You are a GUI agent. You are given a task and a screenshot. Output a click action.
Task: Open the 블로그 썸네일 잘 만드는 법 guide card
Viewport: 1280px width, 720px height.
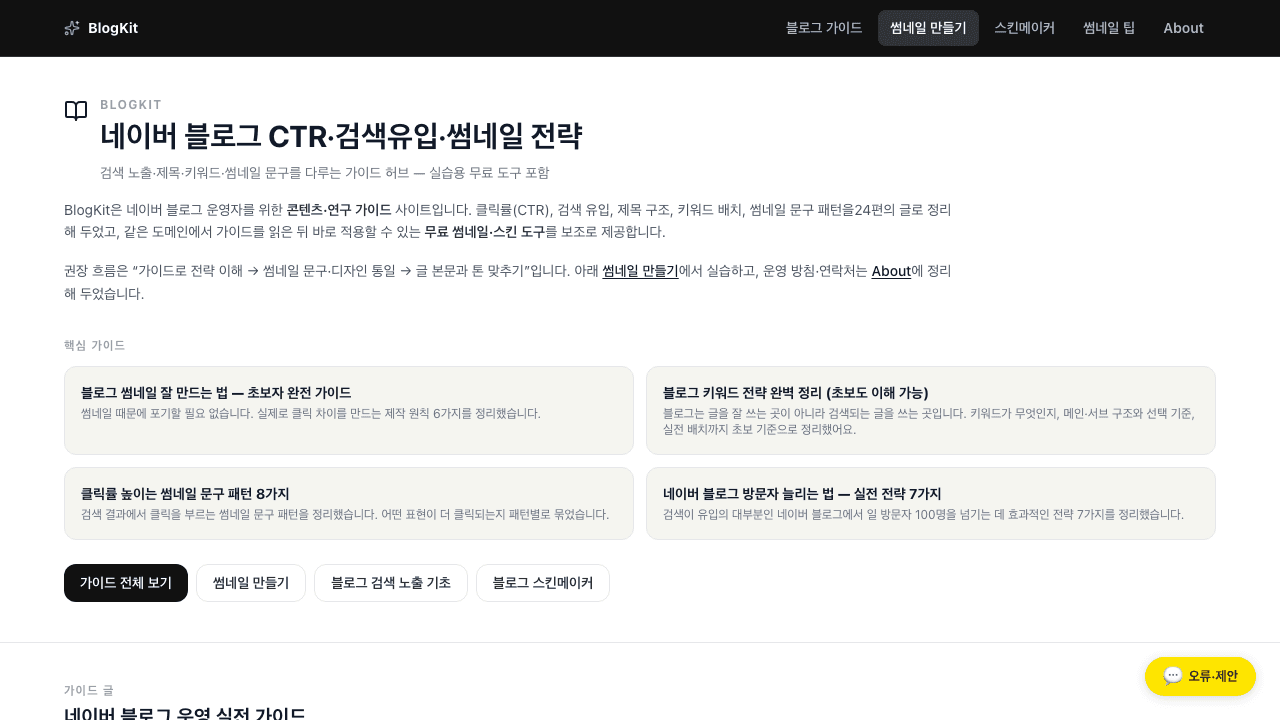coord(349,410)
